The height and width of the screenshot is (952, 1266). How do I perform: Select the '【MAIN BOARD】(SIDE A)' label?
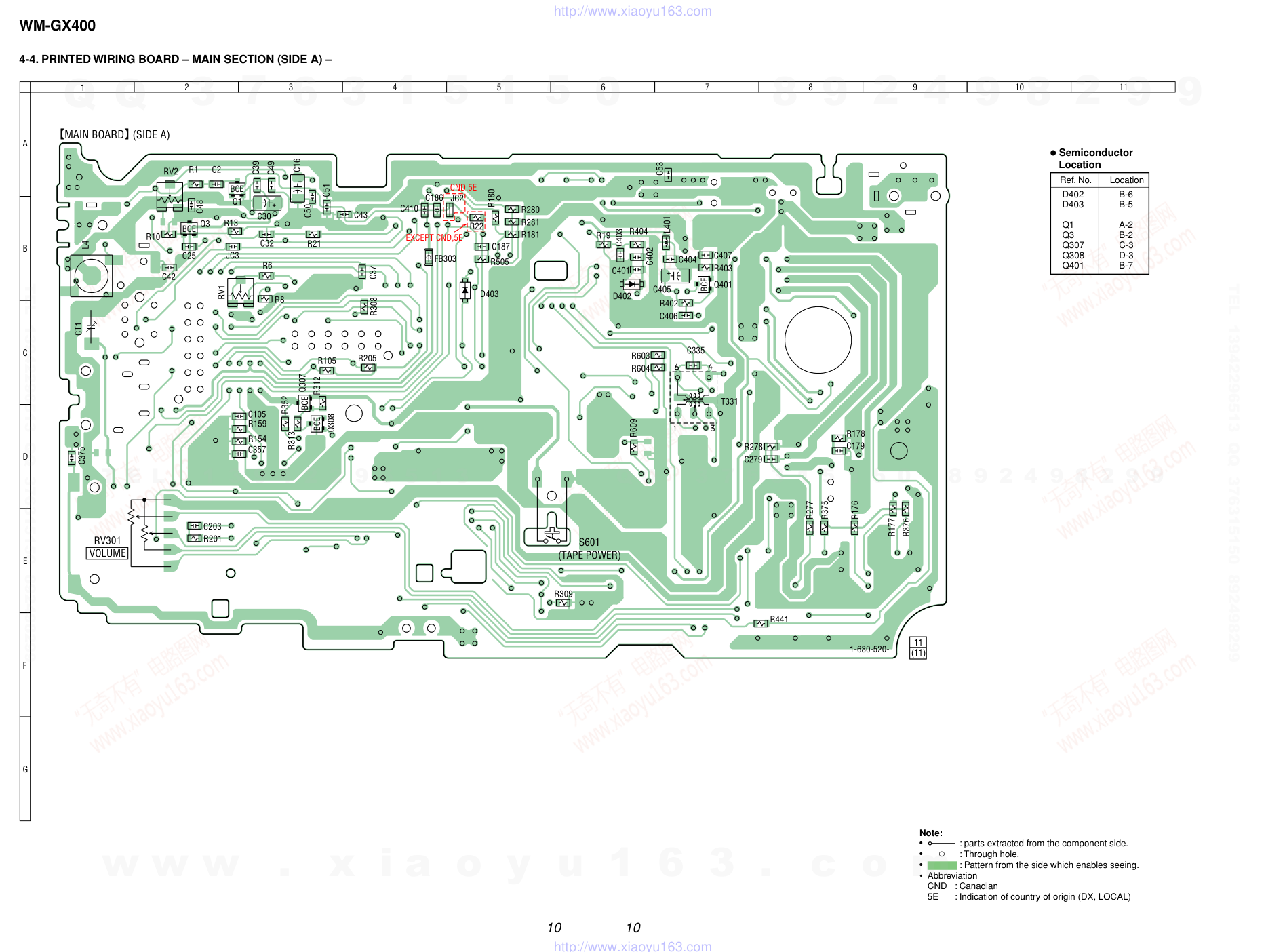[114, 134]
